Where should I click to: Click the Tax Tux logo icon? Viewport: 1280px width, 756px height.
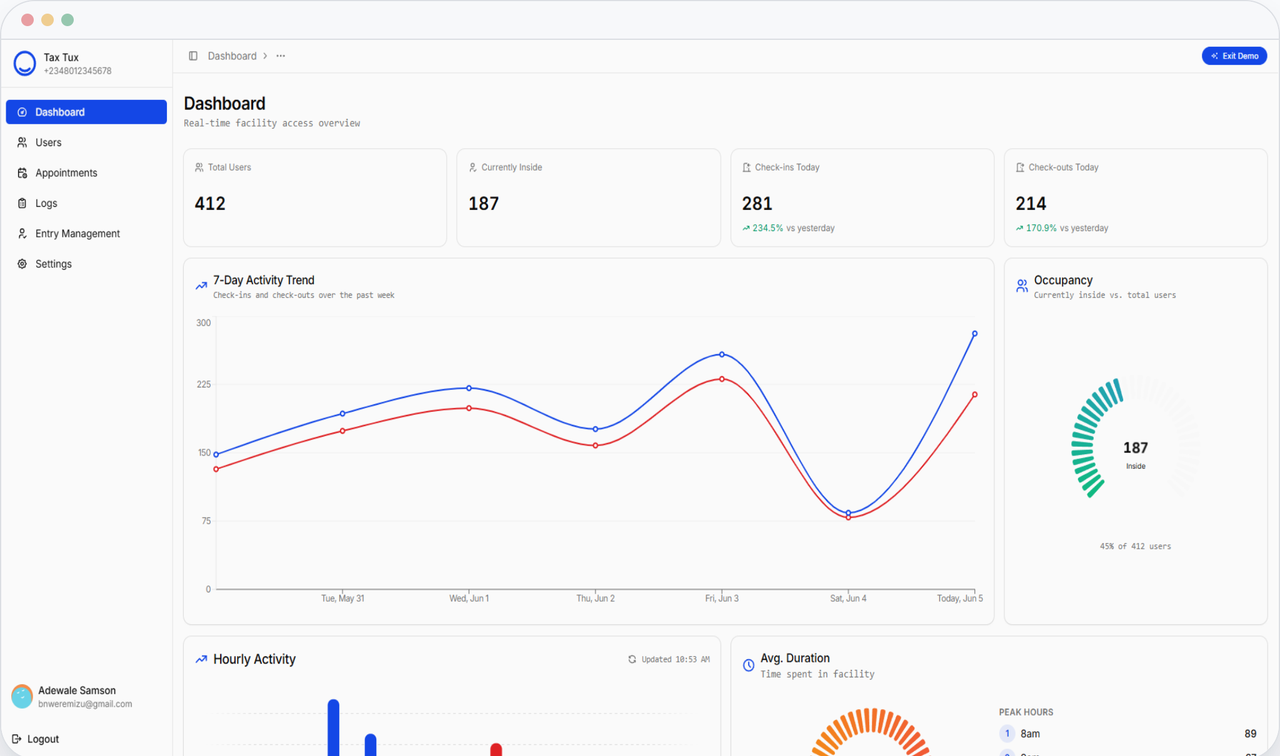[x=24, y=64]
